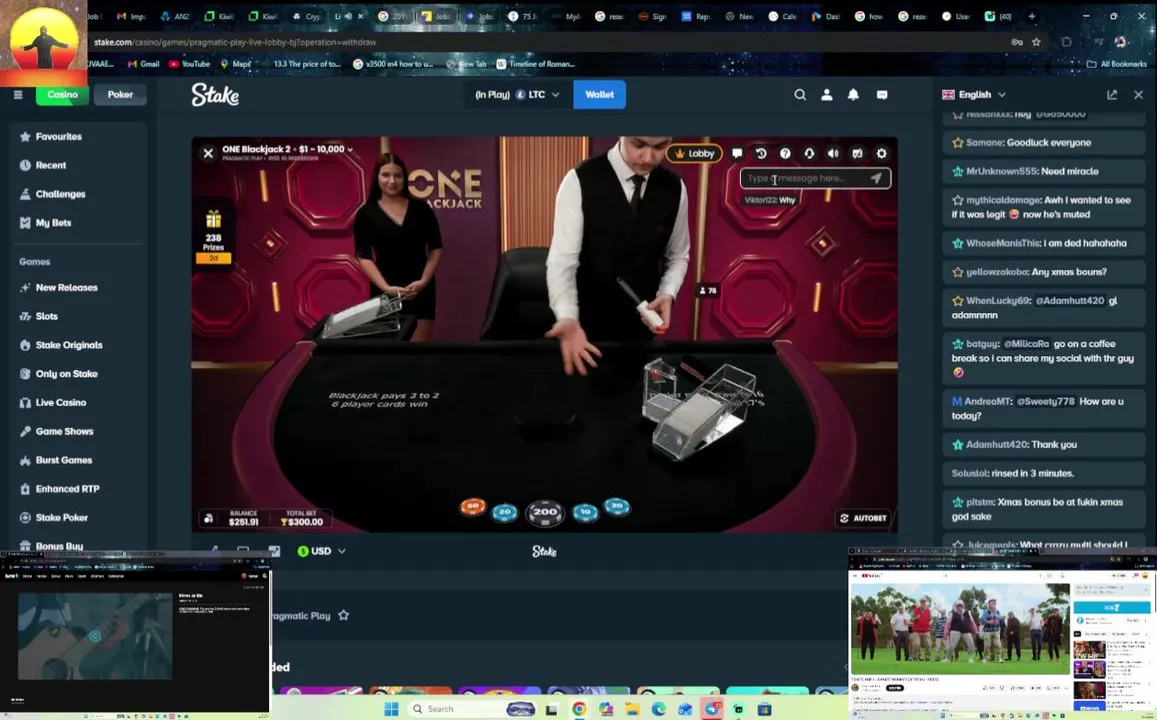Open the game help question mark icon
This screenshot has width=1157, height=720.
coord(785,153)
